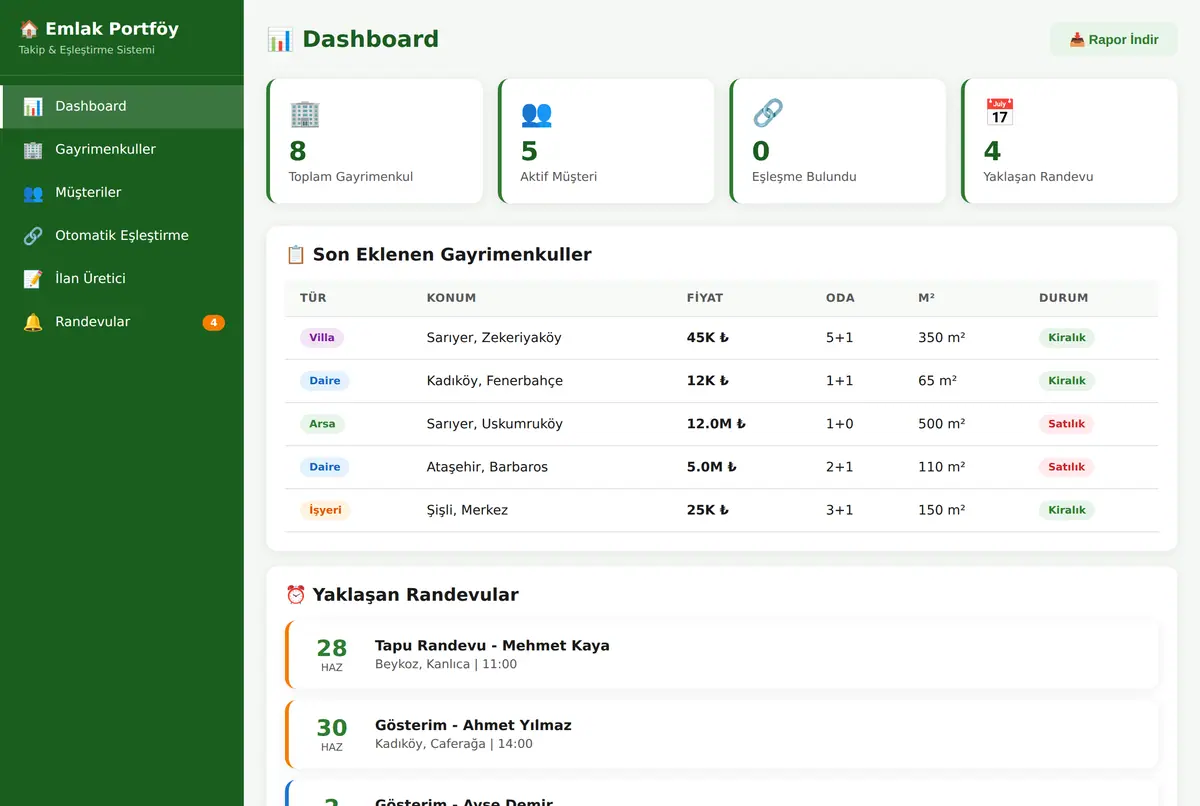Select the Sarıyer, Uskumruköy row location

495,424
